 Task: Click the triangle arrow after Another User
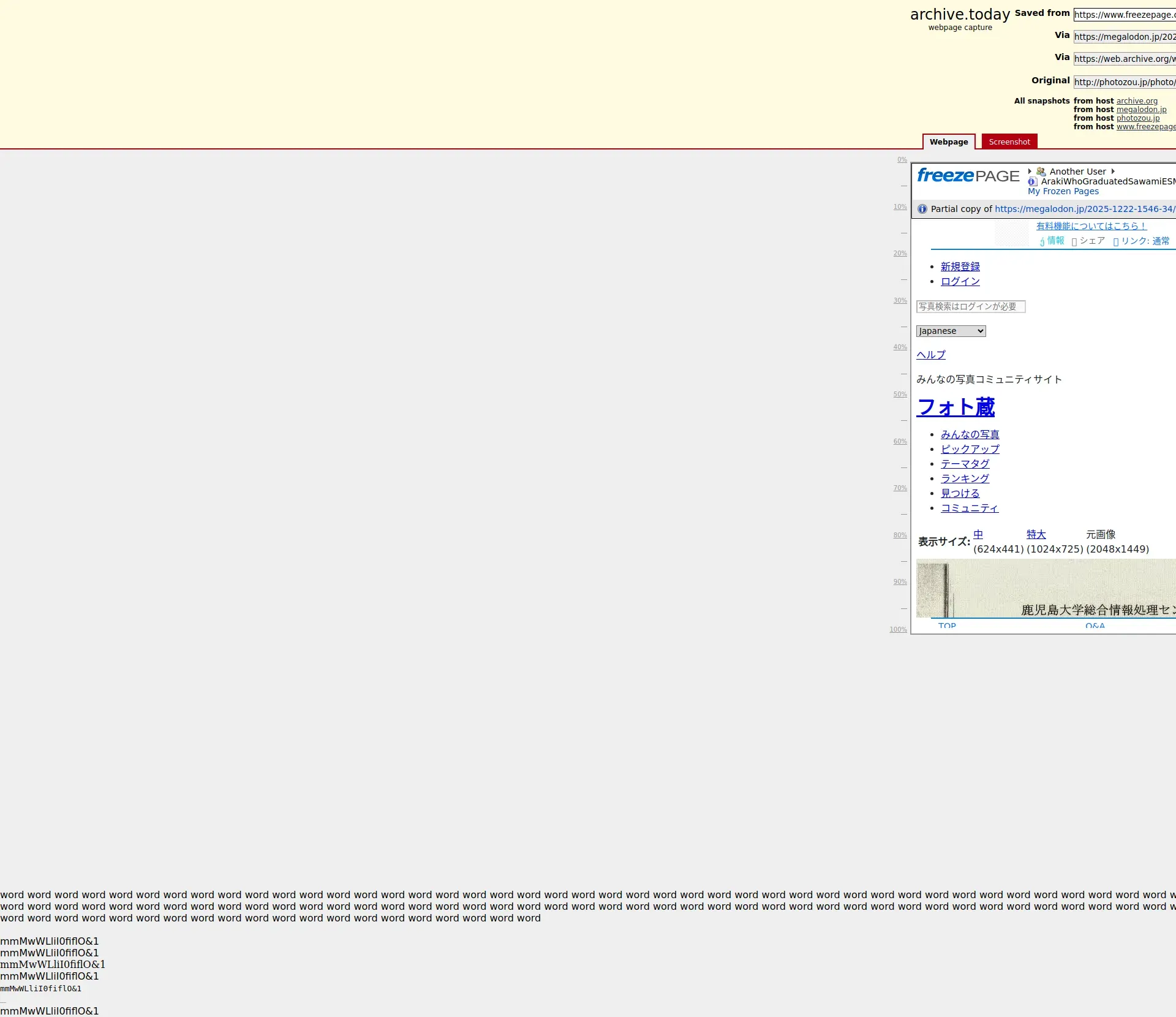(1113, 172)
